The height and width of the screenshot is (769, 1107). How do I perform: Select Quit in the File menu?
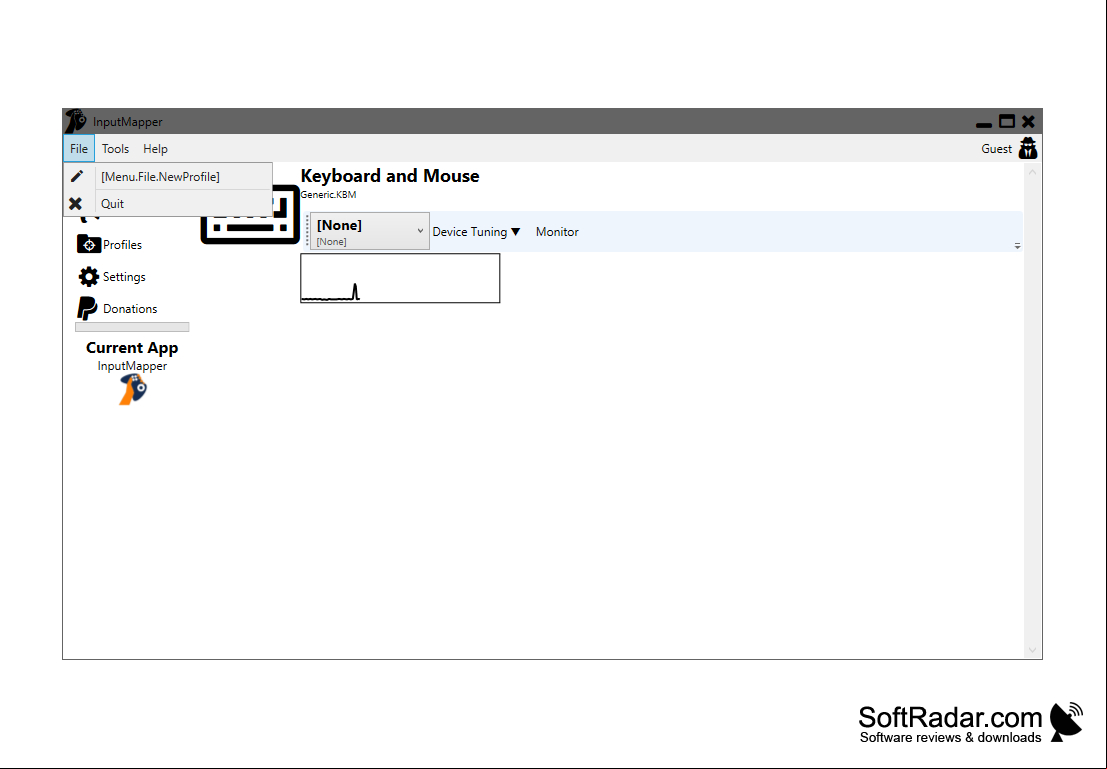coord(168,203)
